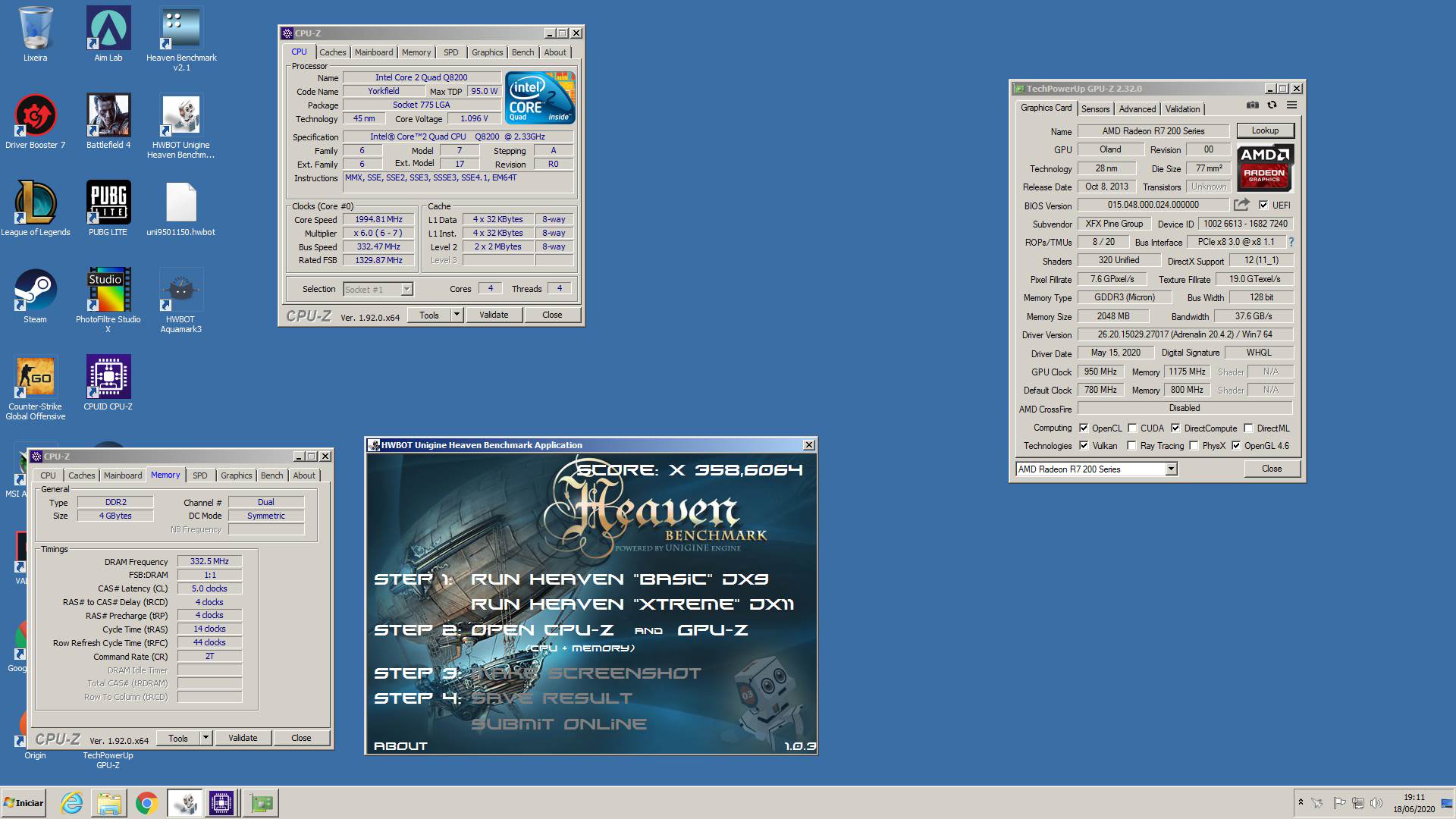Open Internet Explorer from the taskbar
Viewport: 1456px width, 819px height.
click(72, 803)
